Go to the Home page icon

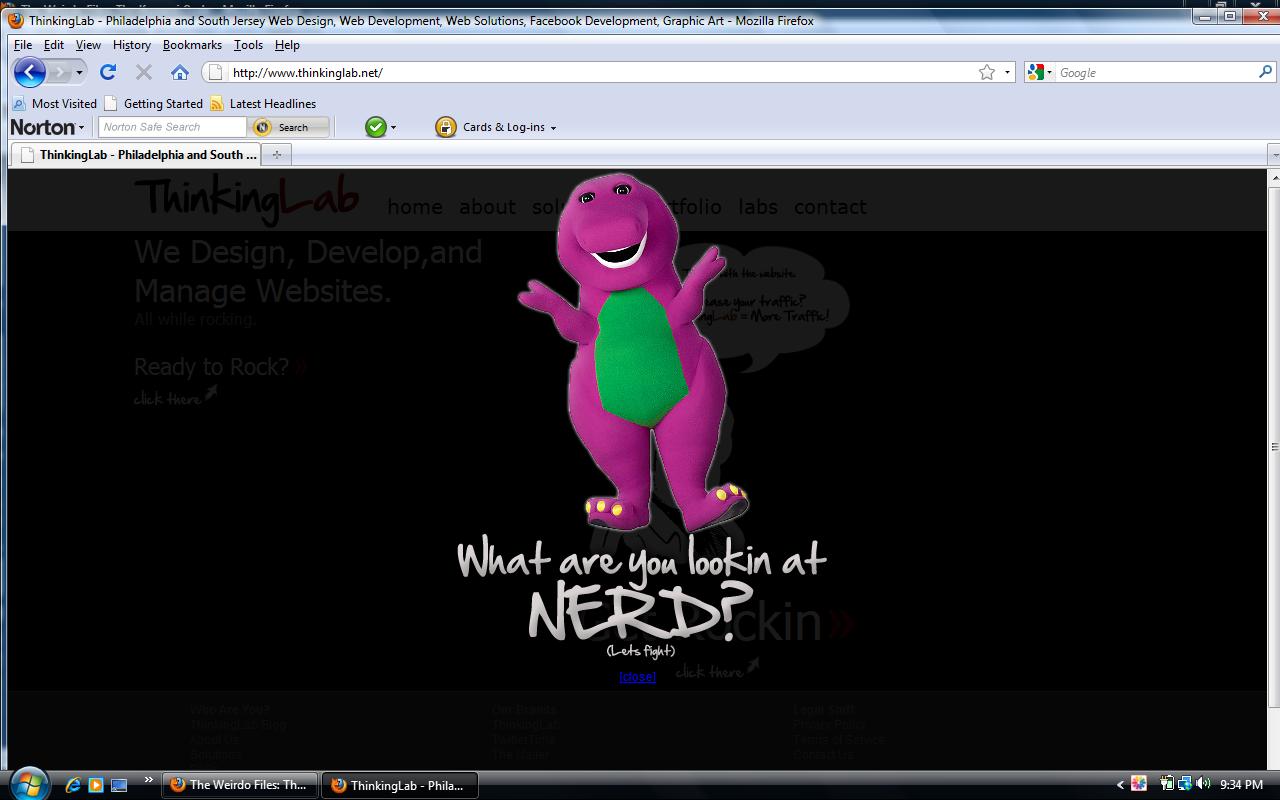click(180, 72)
